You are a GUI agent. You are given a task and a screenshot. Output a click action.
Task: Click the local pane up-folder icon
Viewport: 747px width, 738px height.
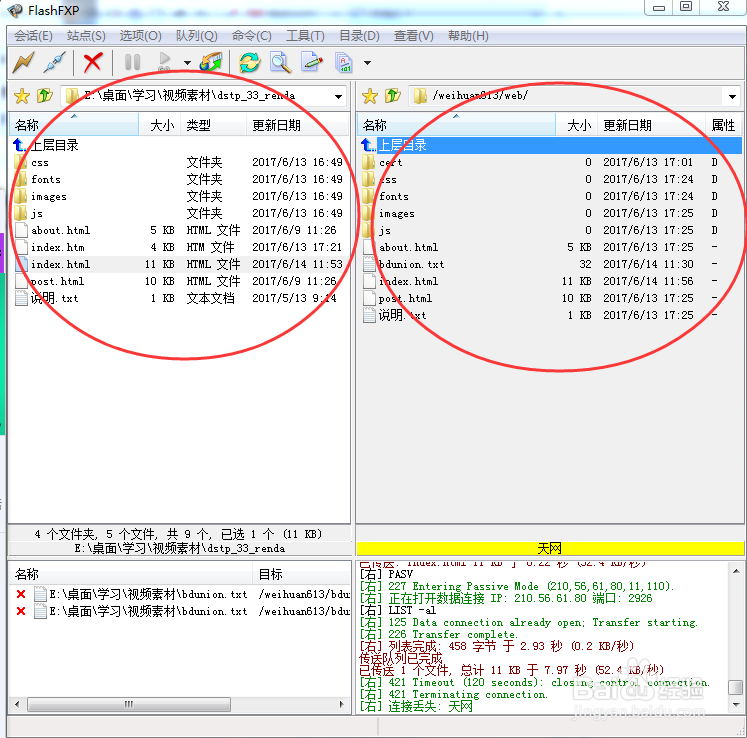pyautogui.click(x=45, y=96)
